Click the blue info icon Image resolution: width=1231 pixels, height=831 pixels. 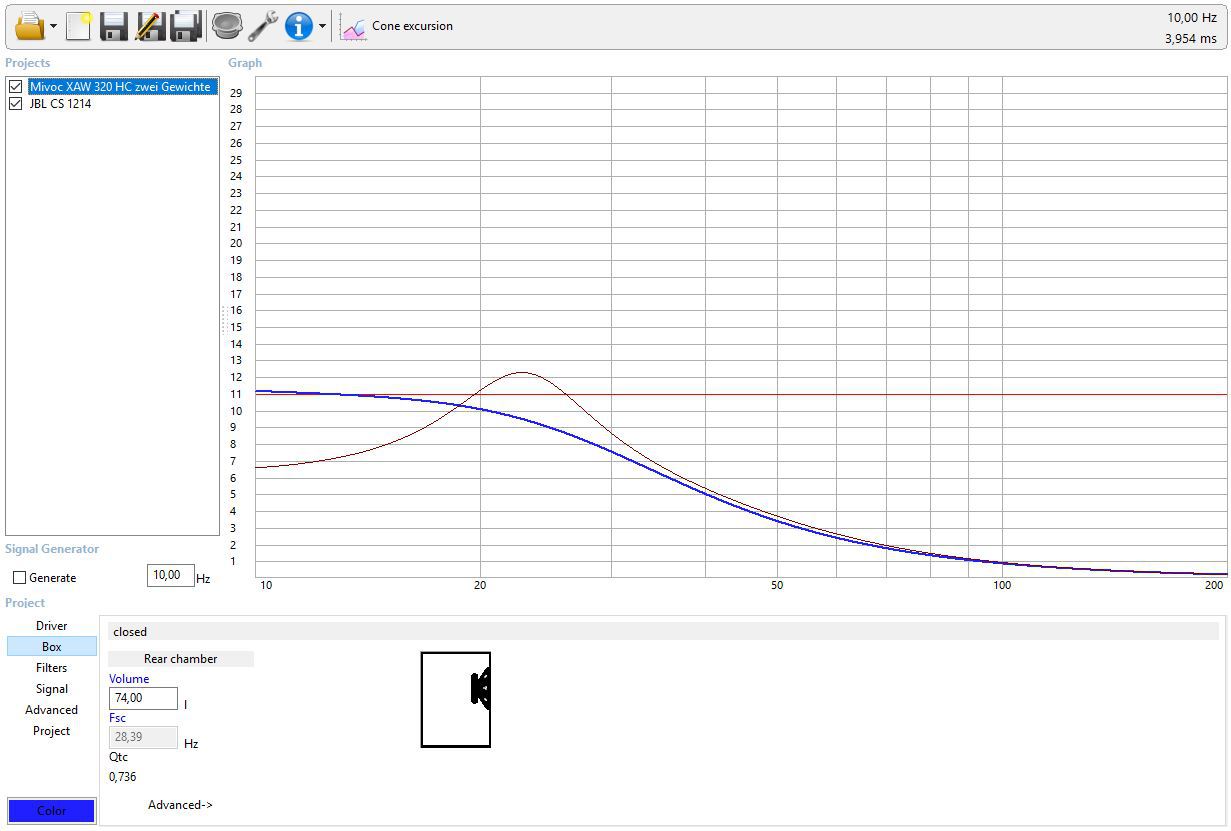coord(298,26)
